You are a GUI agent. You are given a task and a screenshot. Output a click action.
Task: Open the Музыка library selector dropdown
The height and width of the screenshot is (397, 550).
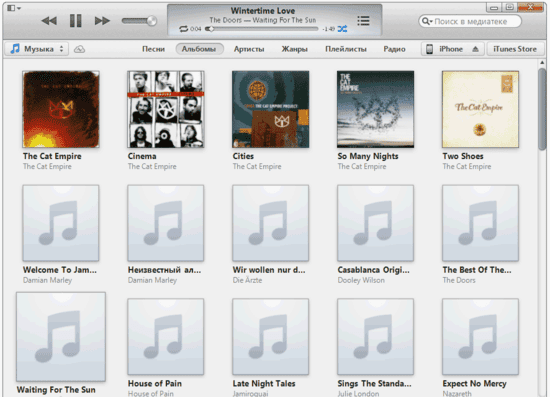pos(37,49)
